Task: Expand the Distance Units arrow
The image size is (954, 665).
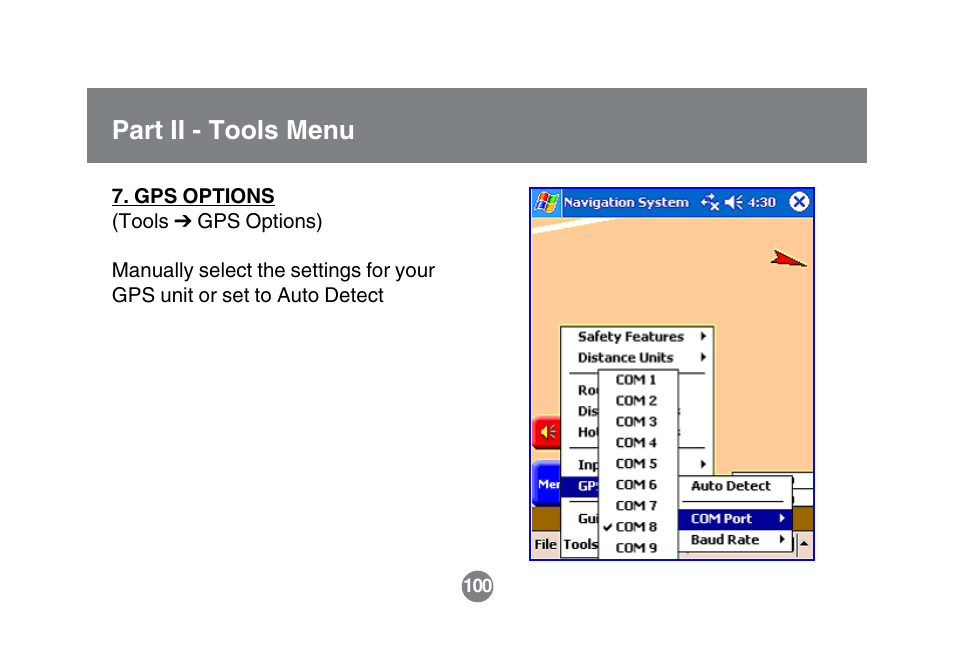Action: 703,357
